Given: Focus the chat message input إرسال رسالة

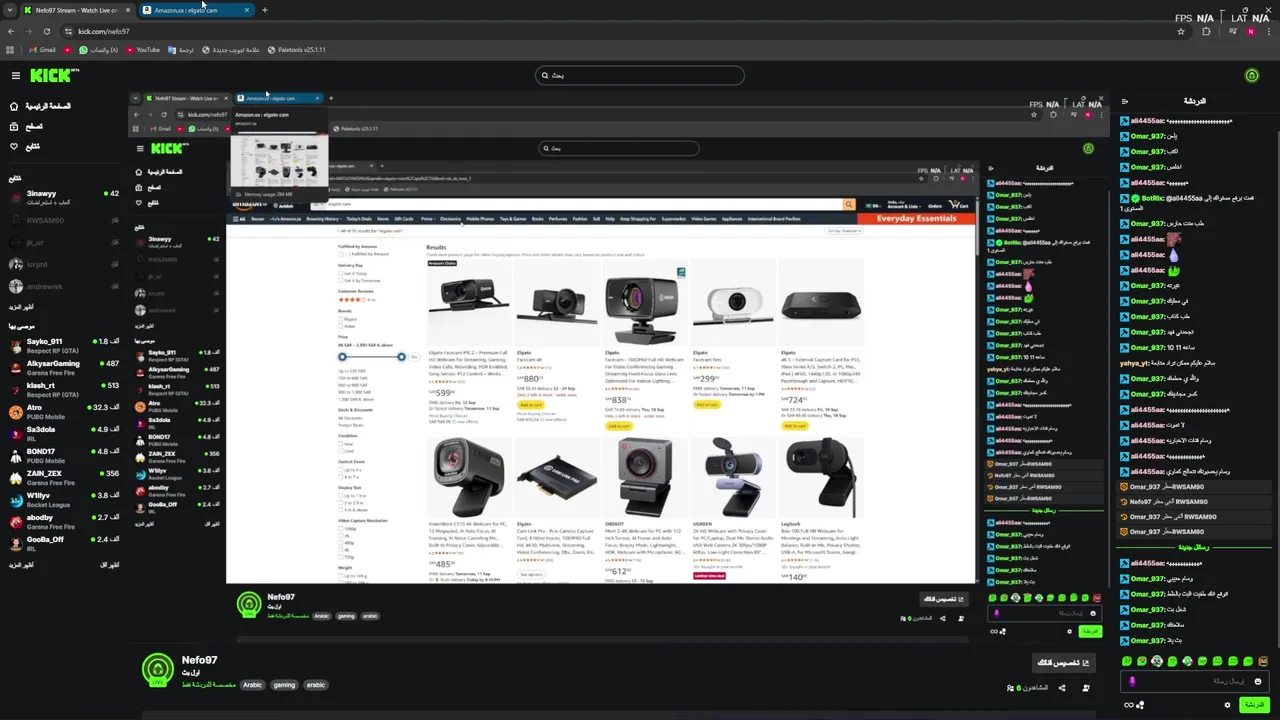Looking at the screenshot, I should click(x=1196, y=681).
